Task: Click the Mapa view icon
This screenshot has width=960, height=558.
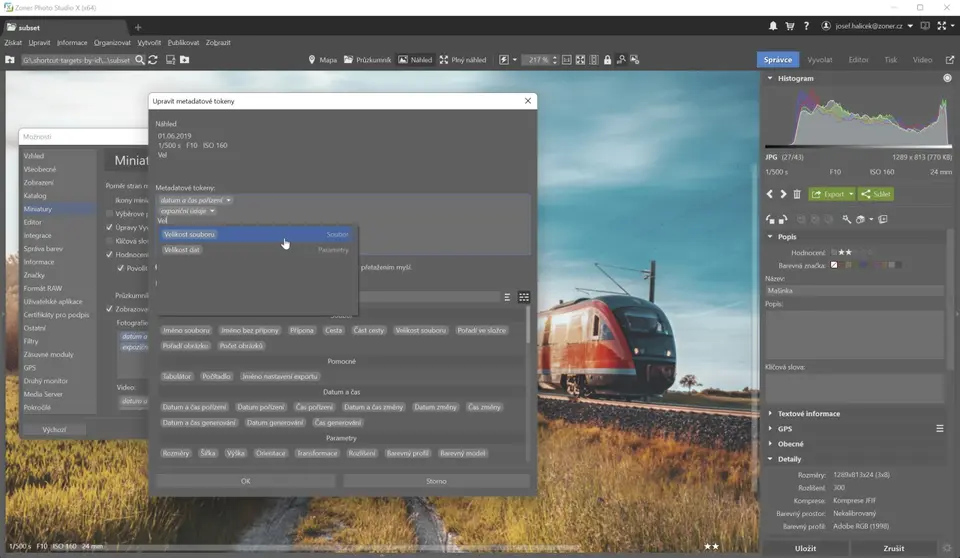Action: (x=312, y=60)
